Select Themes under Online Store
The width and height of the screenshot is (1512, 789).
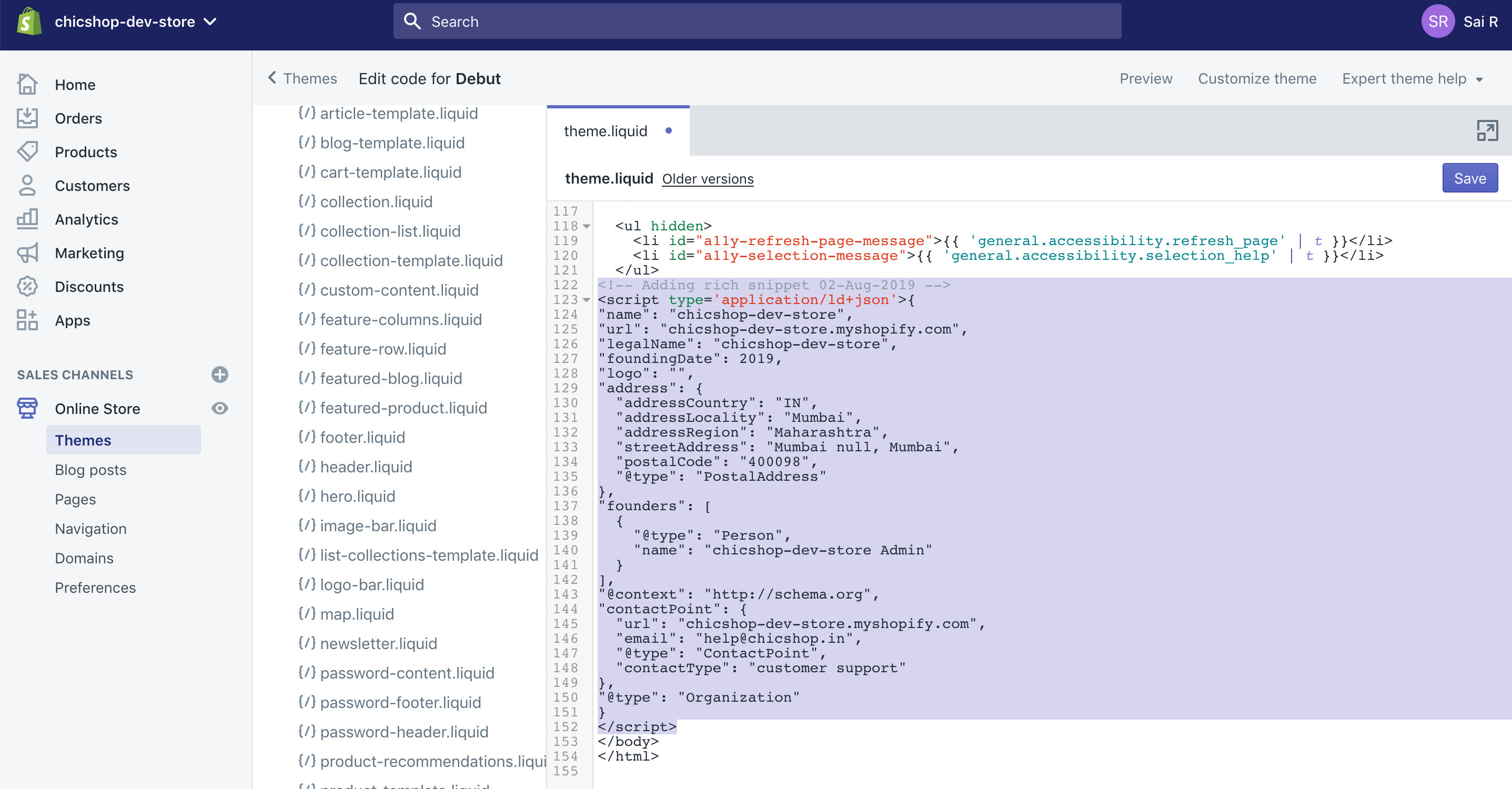[x=123, y=440]
